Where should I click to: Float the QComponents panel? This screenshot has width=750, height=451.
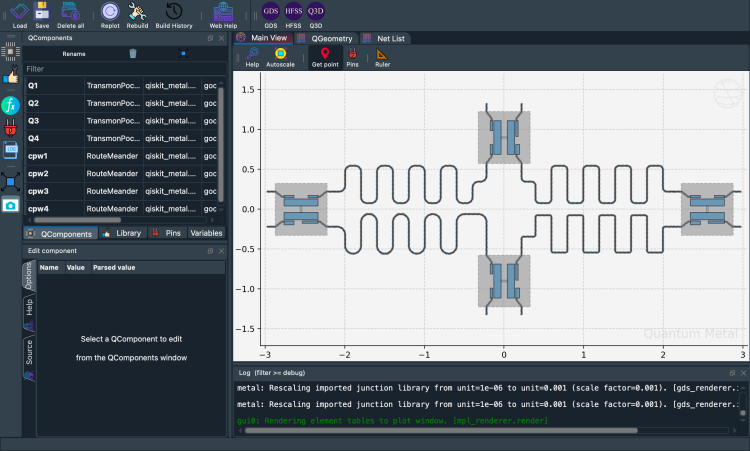[210, 38]
